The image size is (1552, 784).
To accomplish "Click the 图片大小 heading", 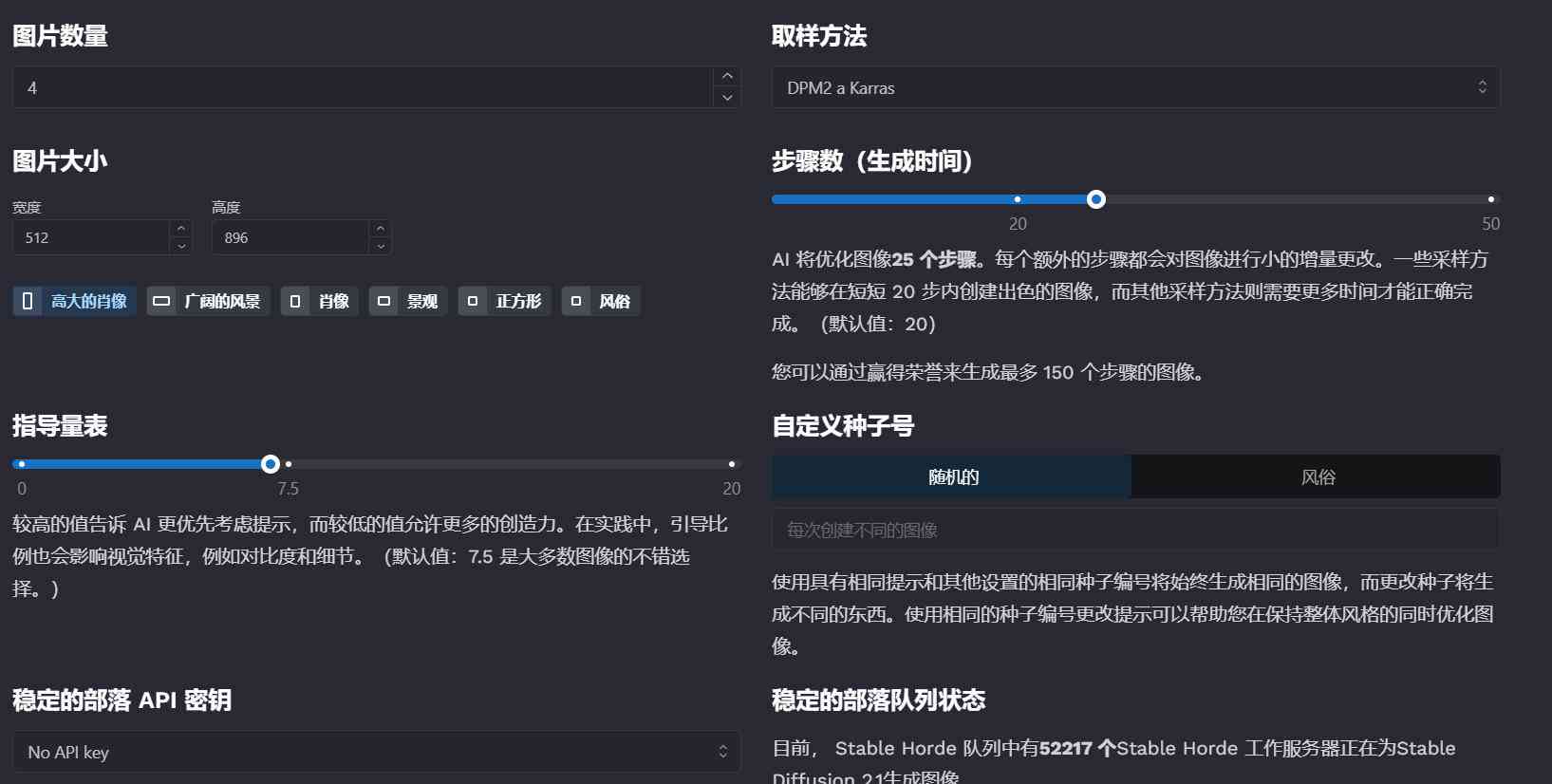I will [x=60, y=160].
